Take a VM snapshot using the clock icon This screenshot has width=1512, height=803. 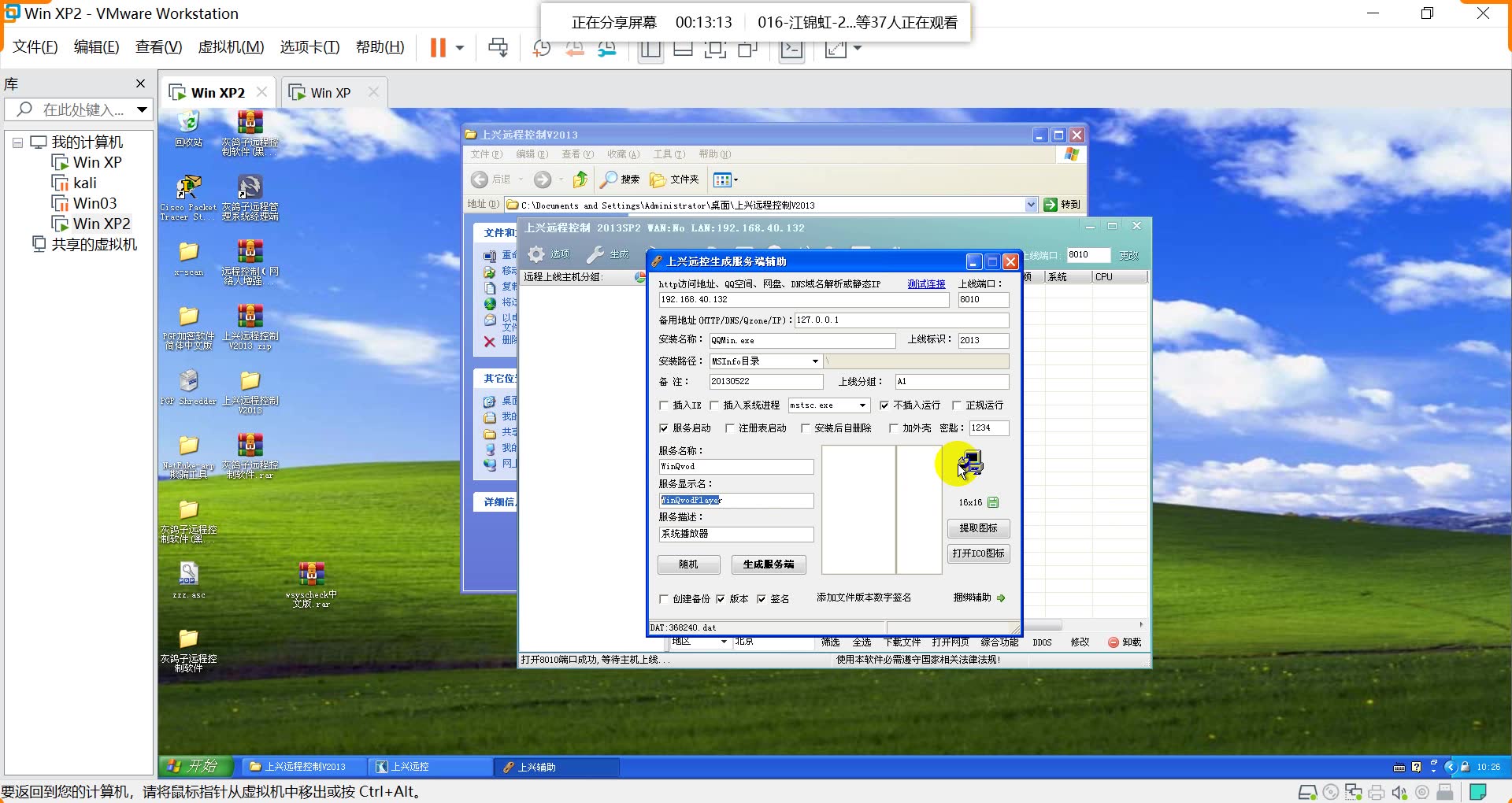pos(541,48)
